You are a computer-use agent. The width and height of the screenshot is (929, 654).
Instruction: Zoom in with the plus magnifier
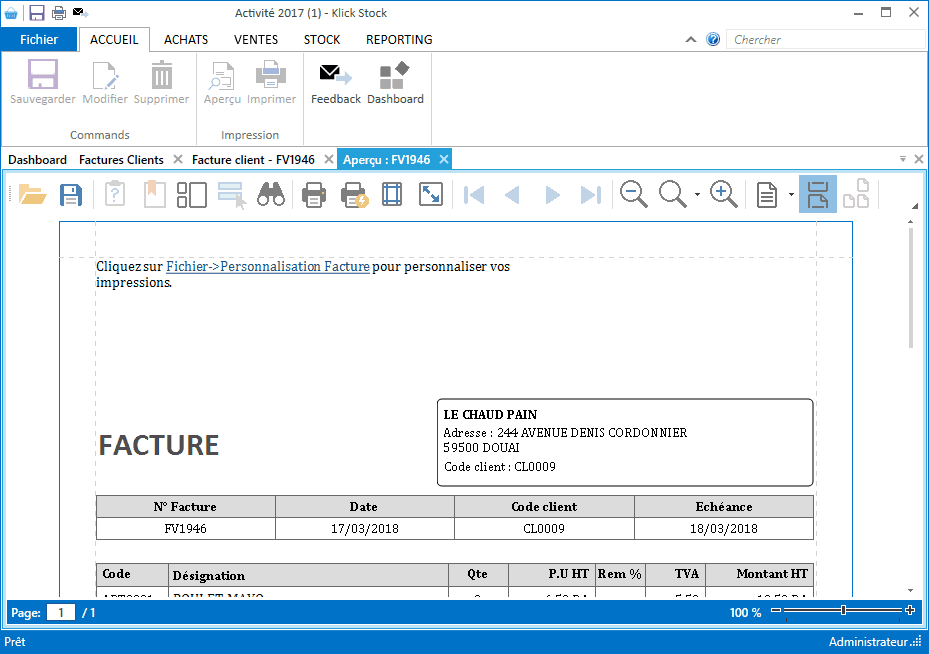(x=724, y=194)
